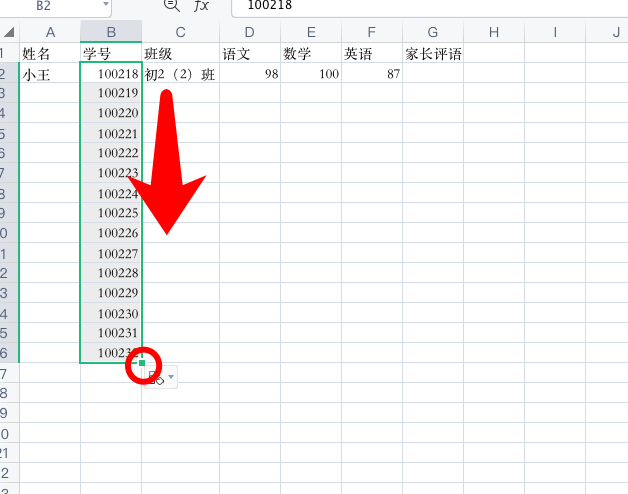The height and width of the screenshot is (494, 628).
Task: Select column D header
Action: point(250,32)
